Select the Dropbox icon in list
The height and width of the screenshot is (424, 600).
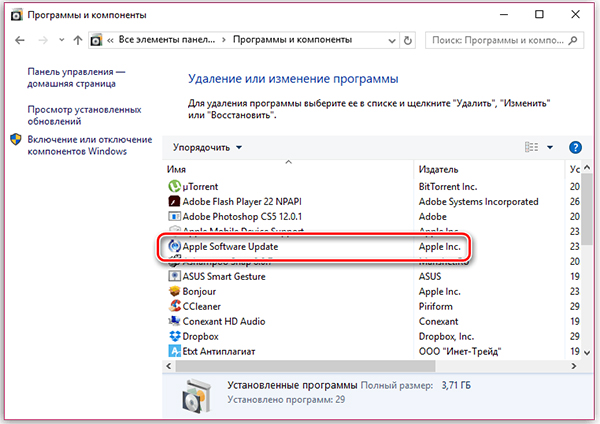click(173, 338)
